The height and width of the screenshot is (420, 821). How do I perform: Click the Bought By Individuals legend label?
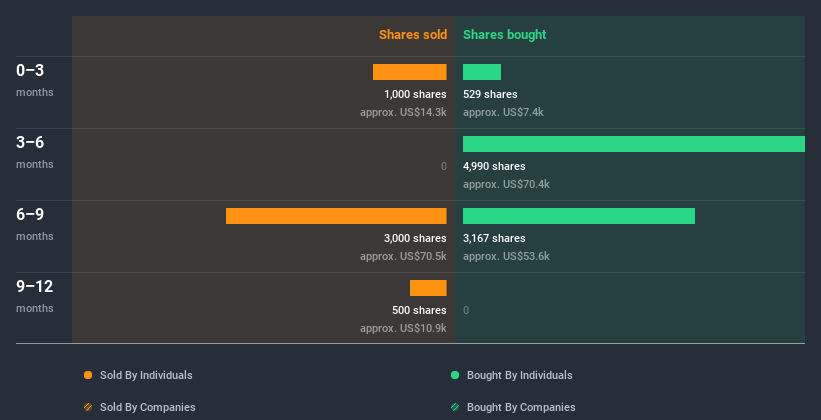point(519,375)
